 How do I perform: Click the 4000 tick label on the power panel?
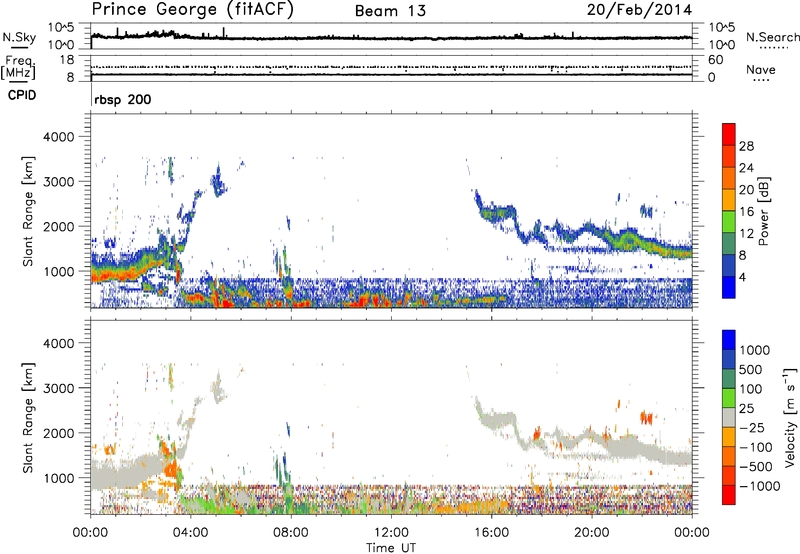tap(59, 137)
